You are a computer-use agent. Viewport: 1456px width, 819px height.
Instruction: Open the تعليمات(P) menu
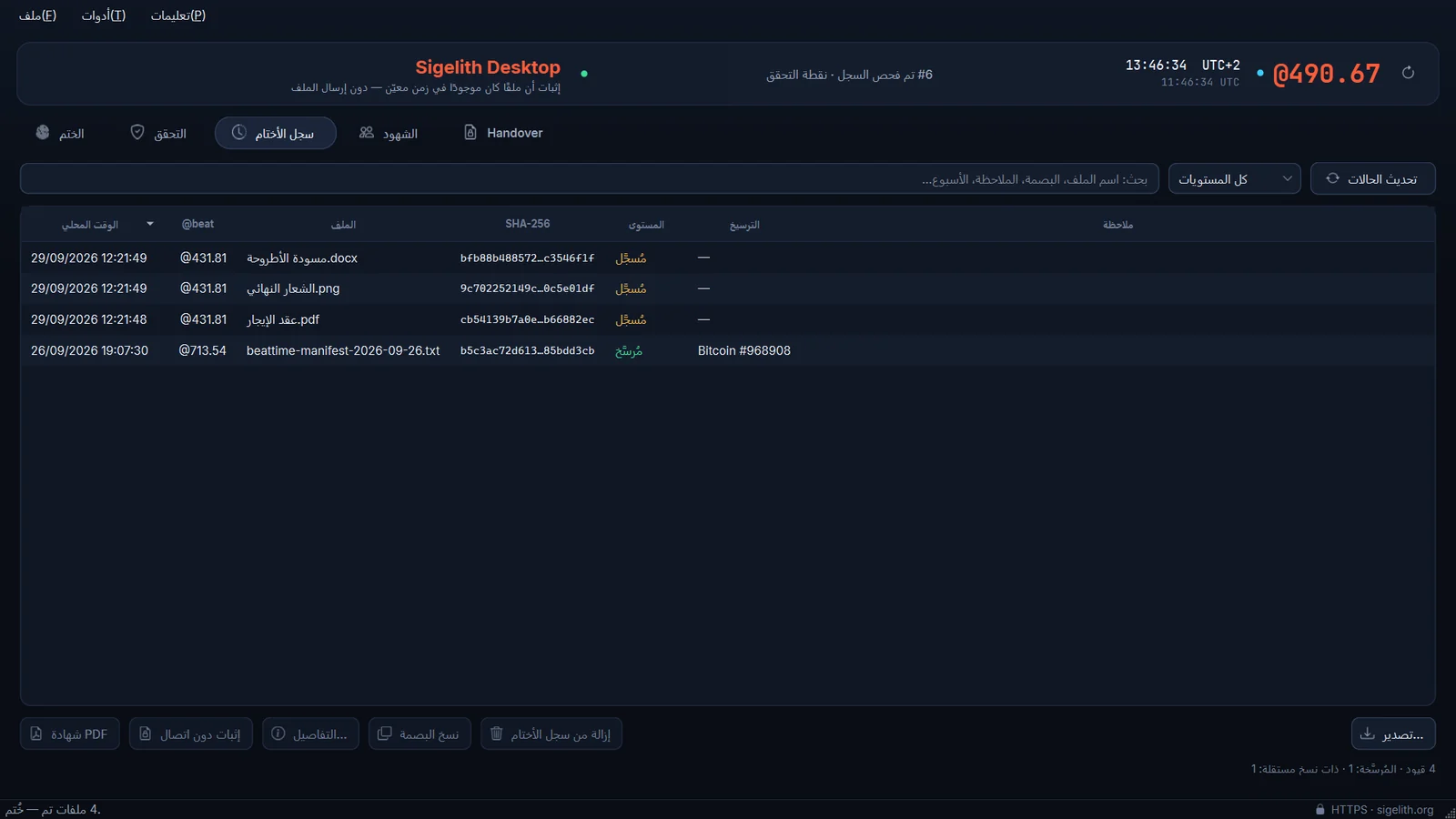click(x=178, y=15)
